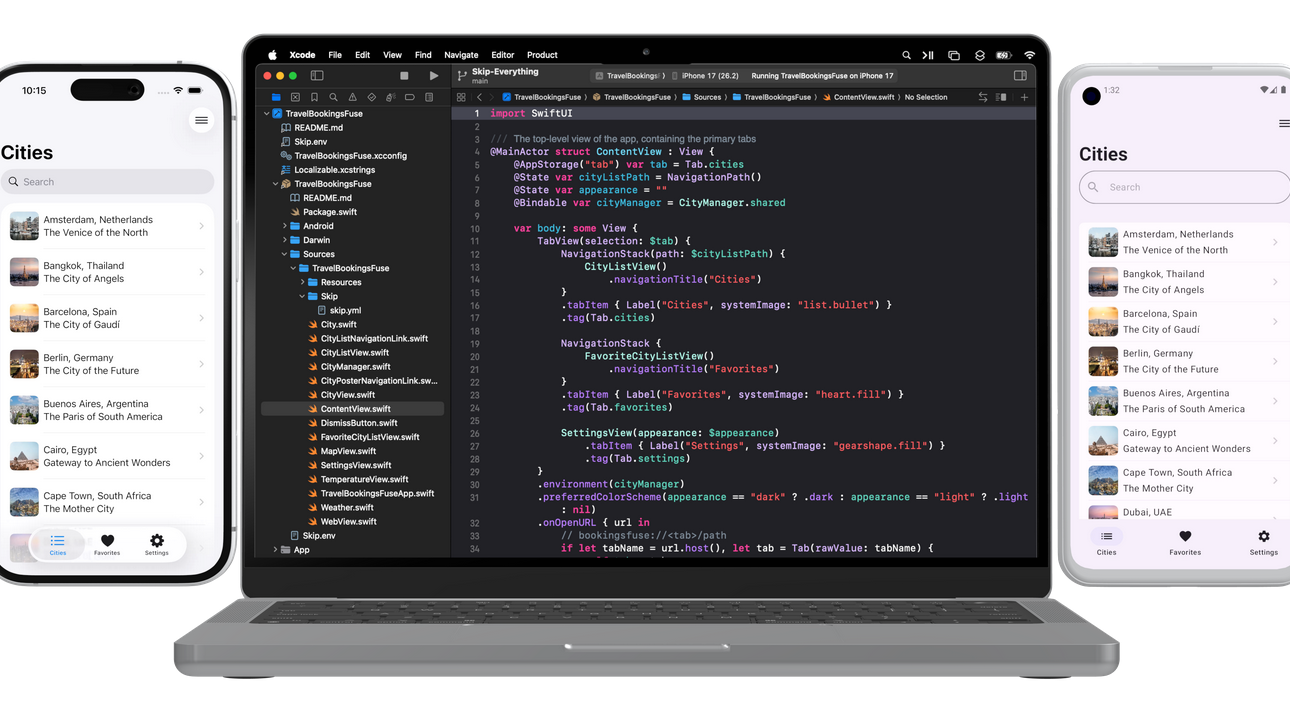This screenshot has height=705, width=1290.
Task: Add a new editor pane
Action: pyautogui.click(x=1024, y=98)
